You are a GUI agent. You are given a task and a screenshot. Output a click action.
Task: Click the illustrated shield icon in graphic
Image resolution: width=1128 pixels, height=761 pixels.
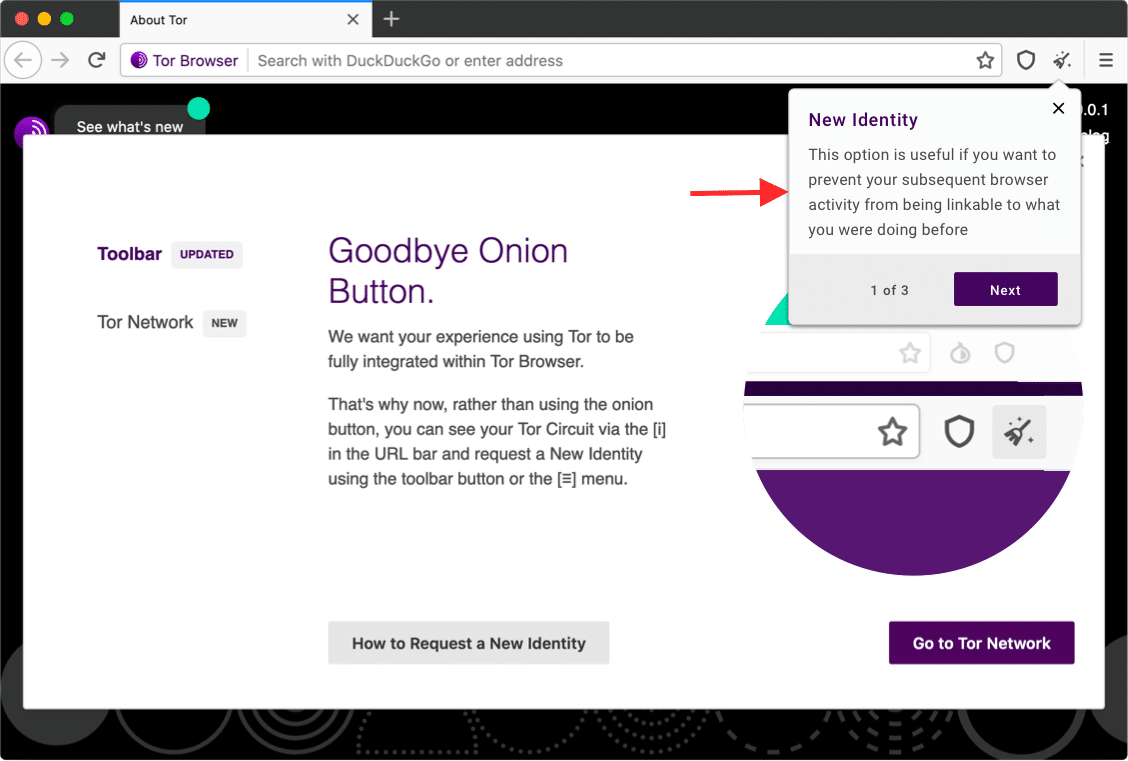click(959, 432)
